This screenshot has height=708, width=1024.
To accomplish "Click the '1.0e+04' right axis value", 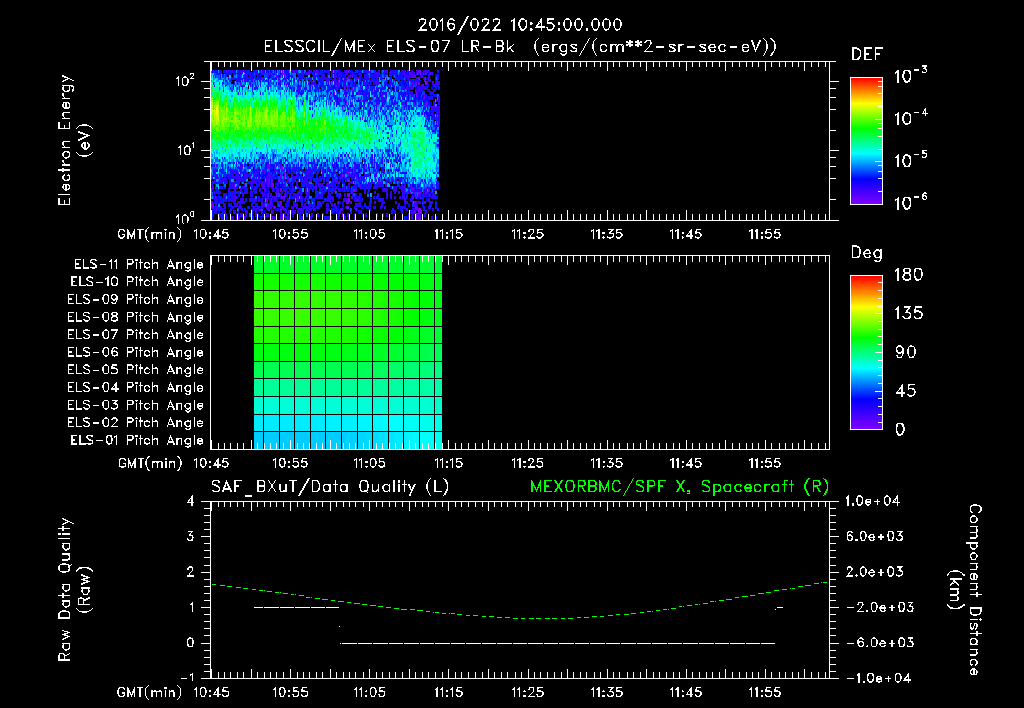I will click(x=872, y=502).
